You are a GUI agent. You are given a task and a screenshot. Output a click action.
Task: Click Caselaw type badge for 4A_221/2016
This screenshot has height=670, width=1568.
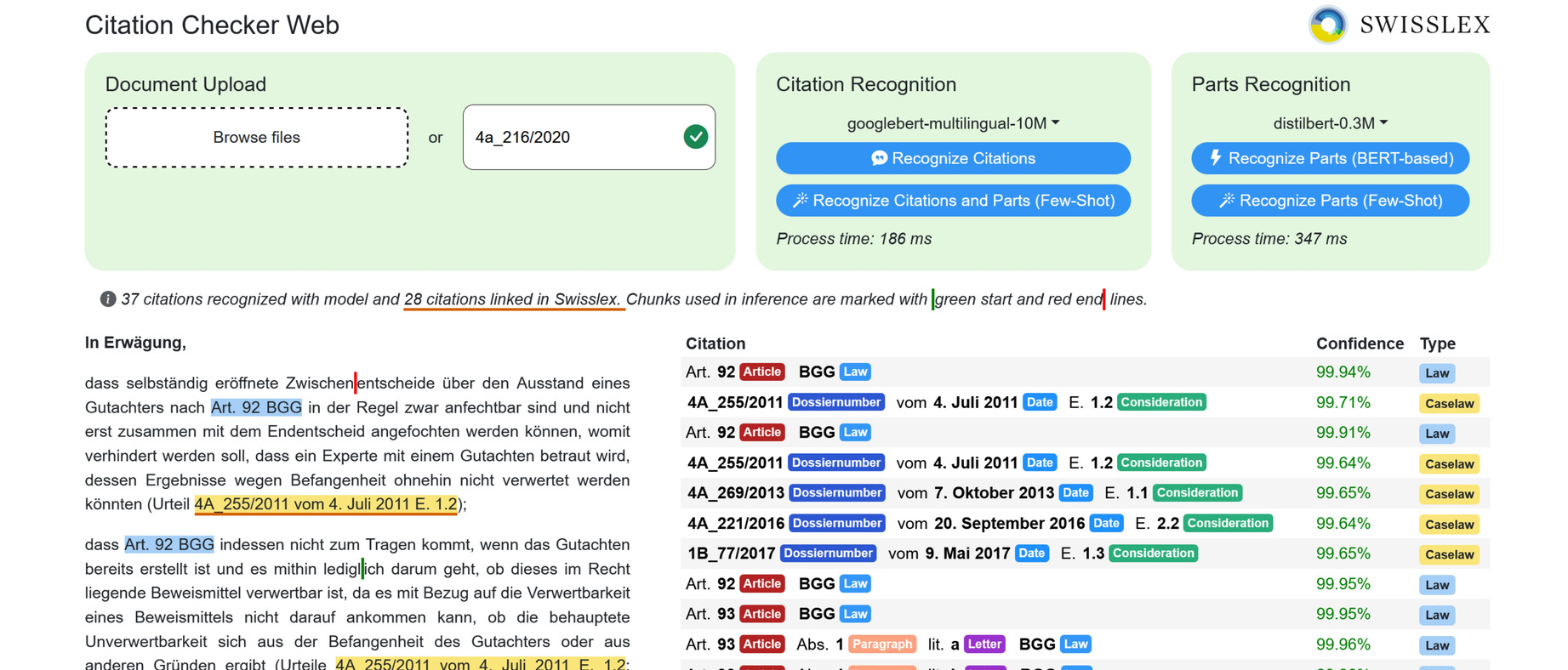tap(1448, 524)
